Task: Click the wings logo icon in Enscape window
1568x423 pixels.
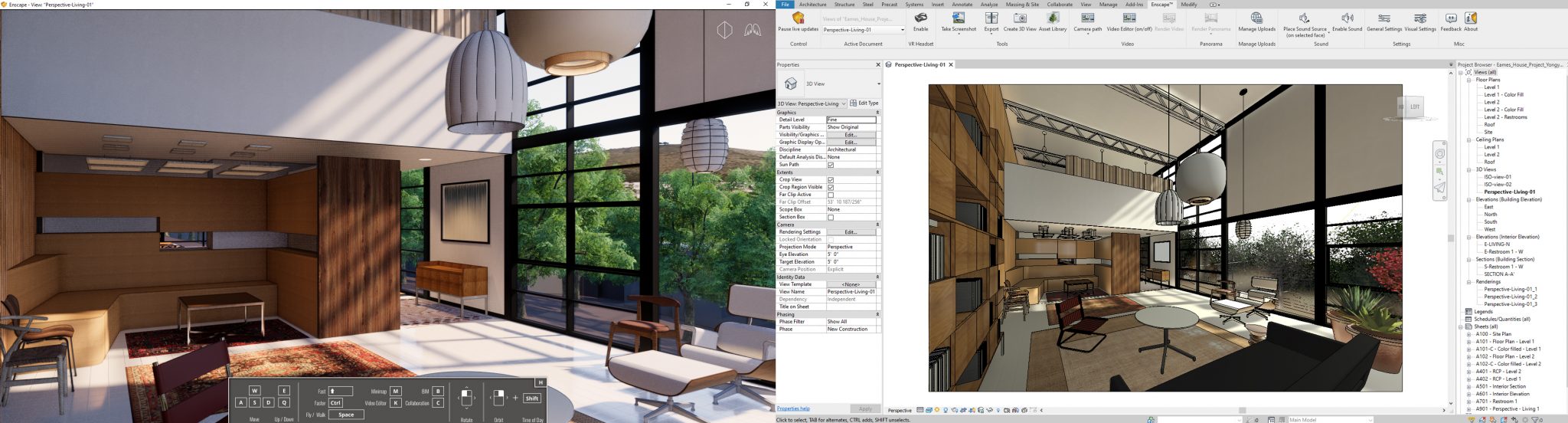Action: pyautogui.click(x=753, y=31)
